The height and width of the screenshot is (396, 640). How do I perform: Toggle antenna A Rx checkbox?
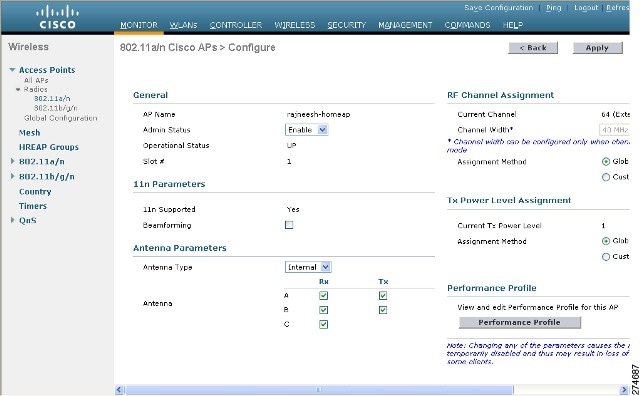pyautogui.click(x=323, y=296)
